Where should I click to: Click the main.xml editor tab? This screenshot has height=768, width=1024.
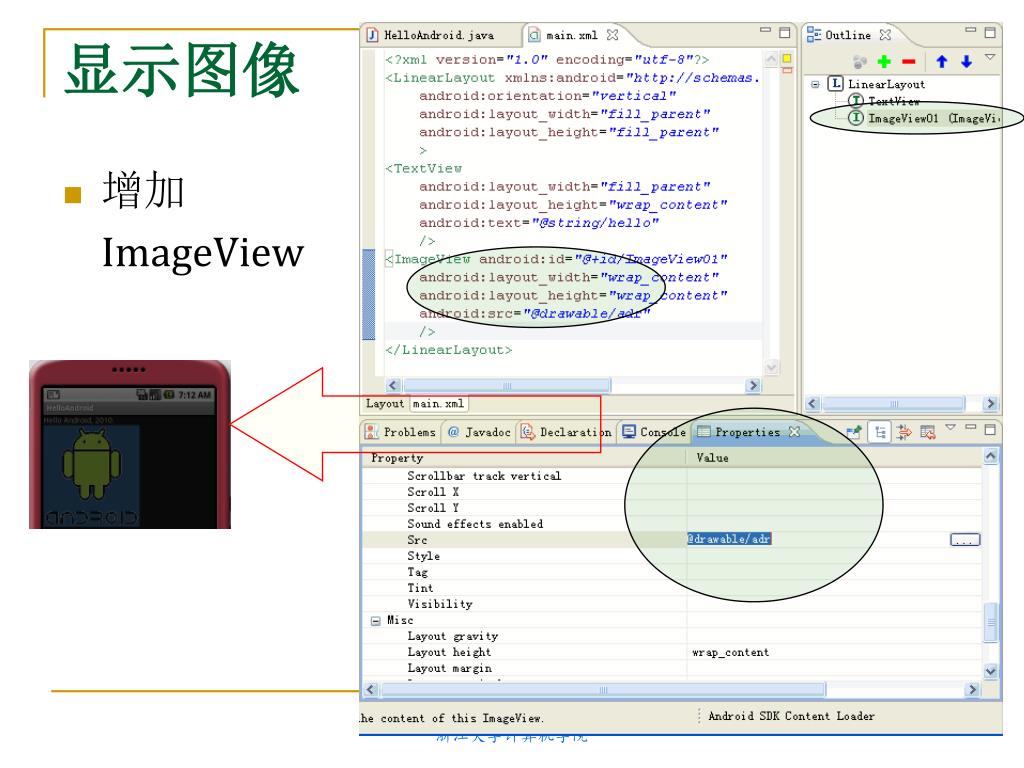571,35
